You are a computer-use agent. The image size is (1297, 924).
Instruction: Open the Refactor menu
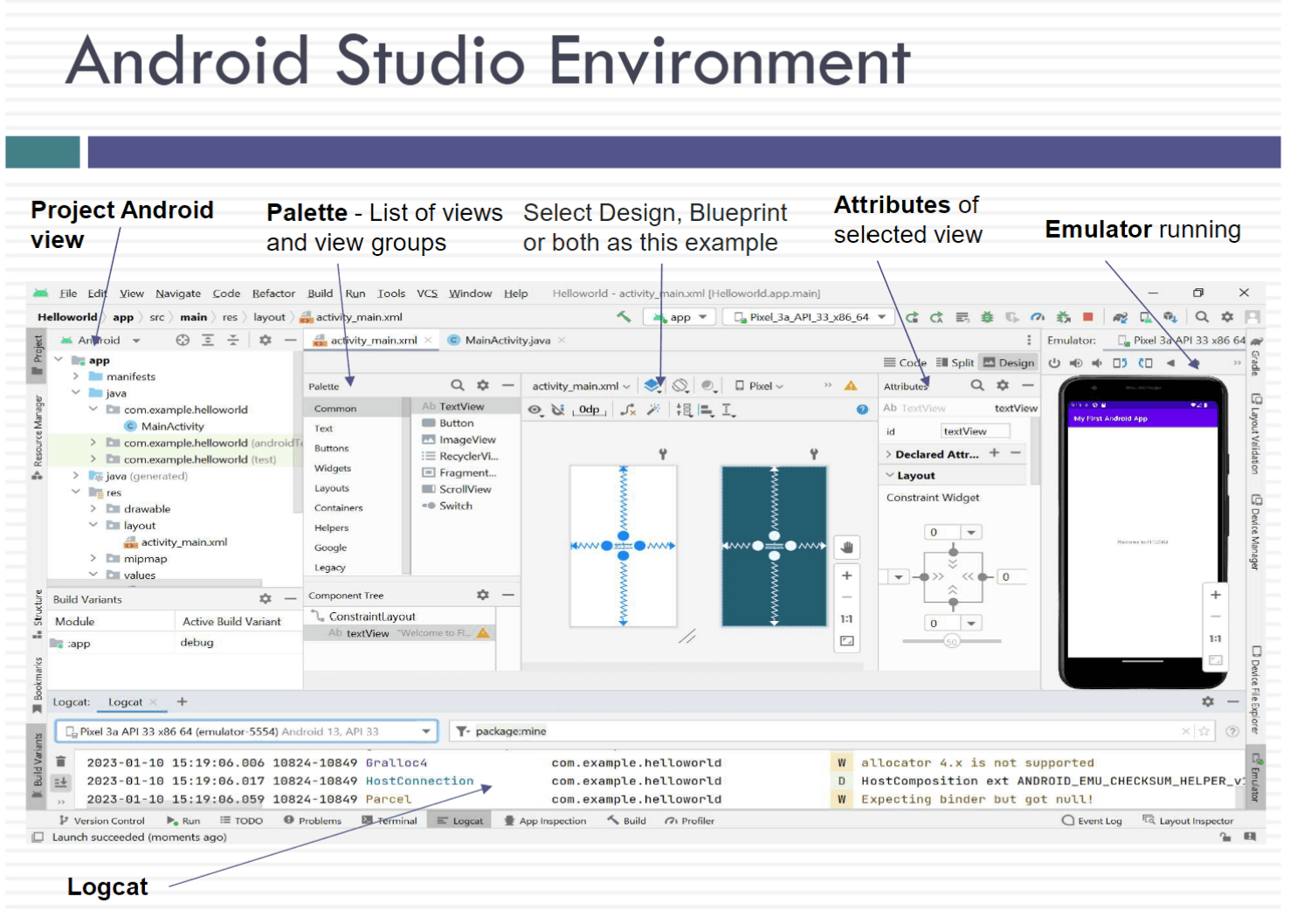point(273,293)
